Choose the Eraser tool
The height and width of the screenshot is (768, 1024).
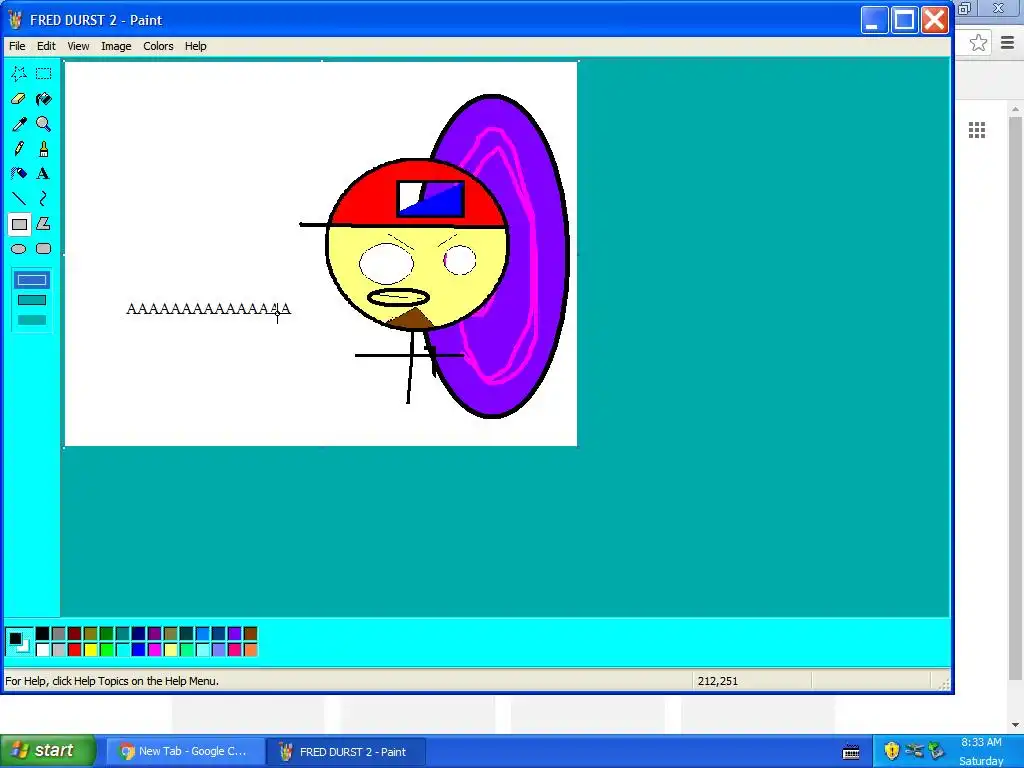[x=19, y=99]
